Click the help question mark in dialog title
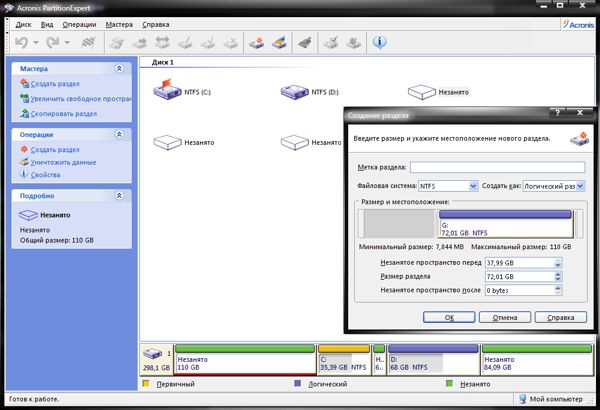600x410 pixels. pos(558,113)
